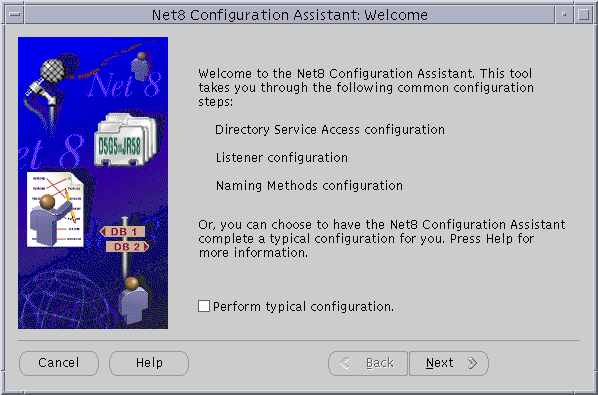Click the DB 2 signpost arrow
Image resolution: width=598 pixels, height=395 pixels.
click(127, 246)
